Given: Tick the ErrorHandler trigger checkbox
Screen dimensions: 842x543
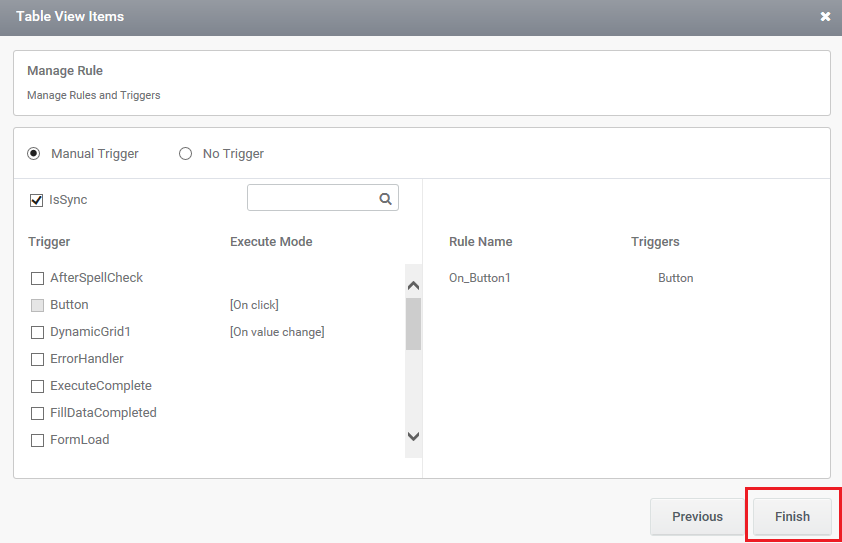Looking at the screenshot, I should pyautogui.click(x=37, y=359).
